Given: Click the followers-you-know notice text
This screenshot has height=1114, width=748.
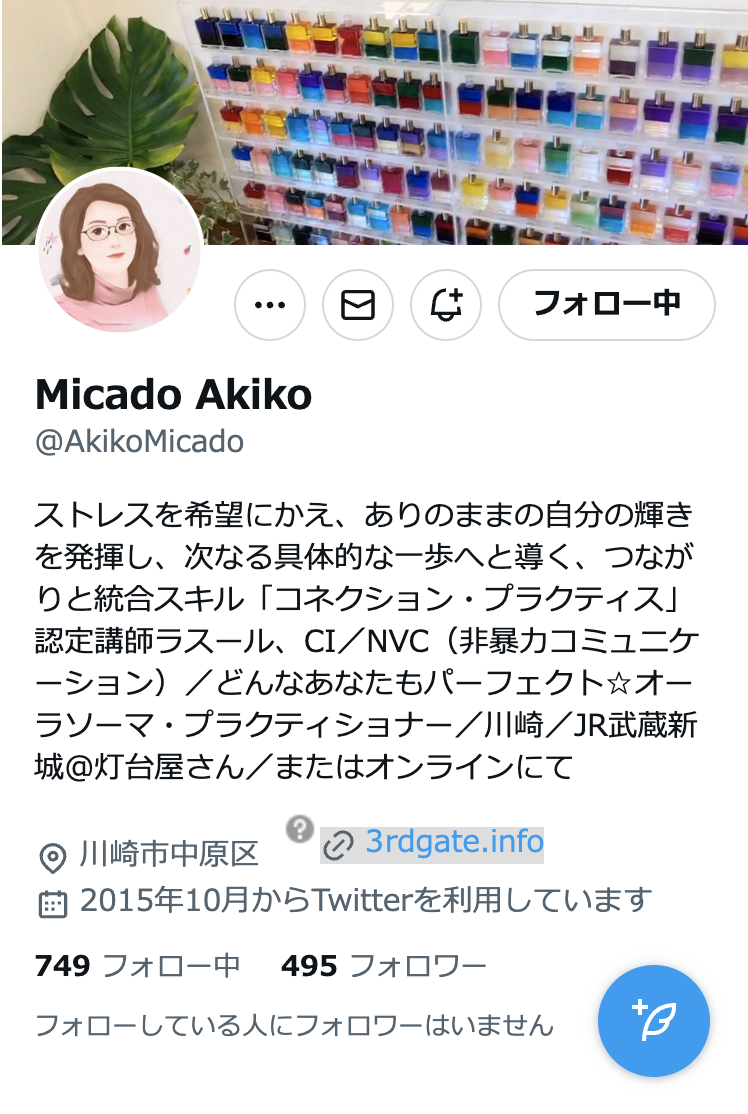Looking at the screenshot, I should point(294,1025).
